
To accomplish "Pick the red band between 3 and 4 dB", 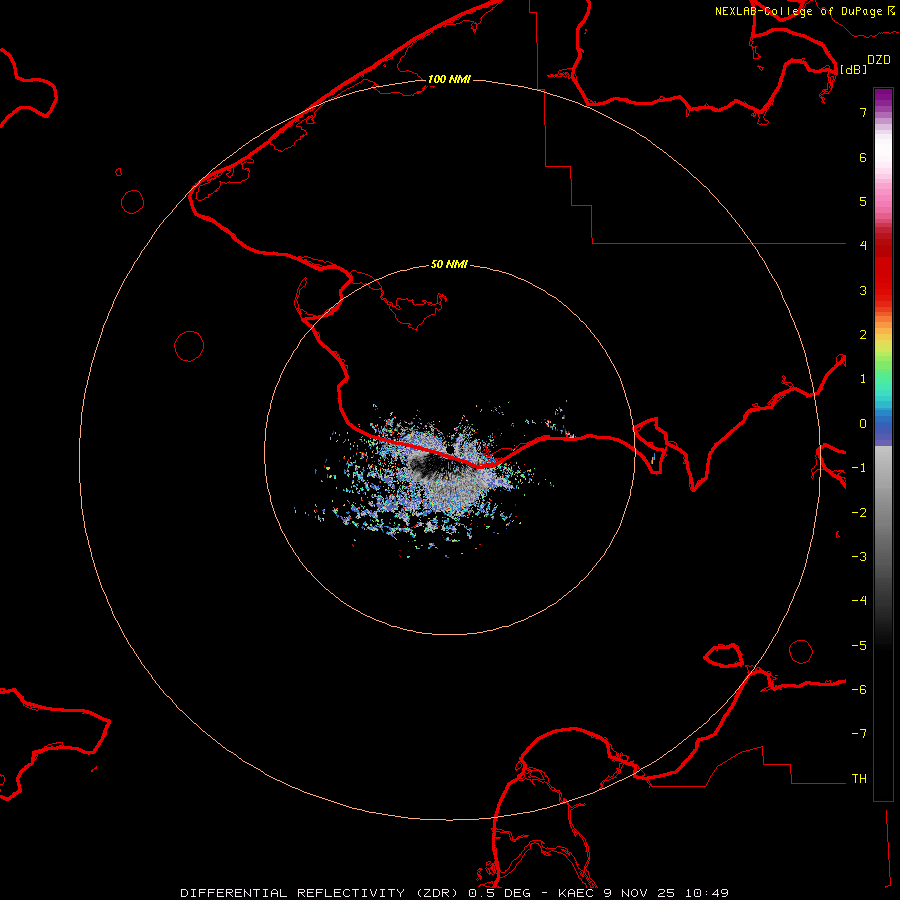I will 883,268.
